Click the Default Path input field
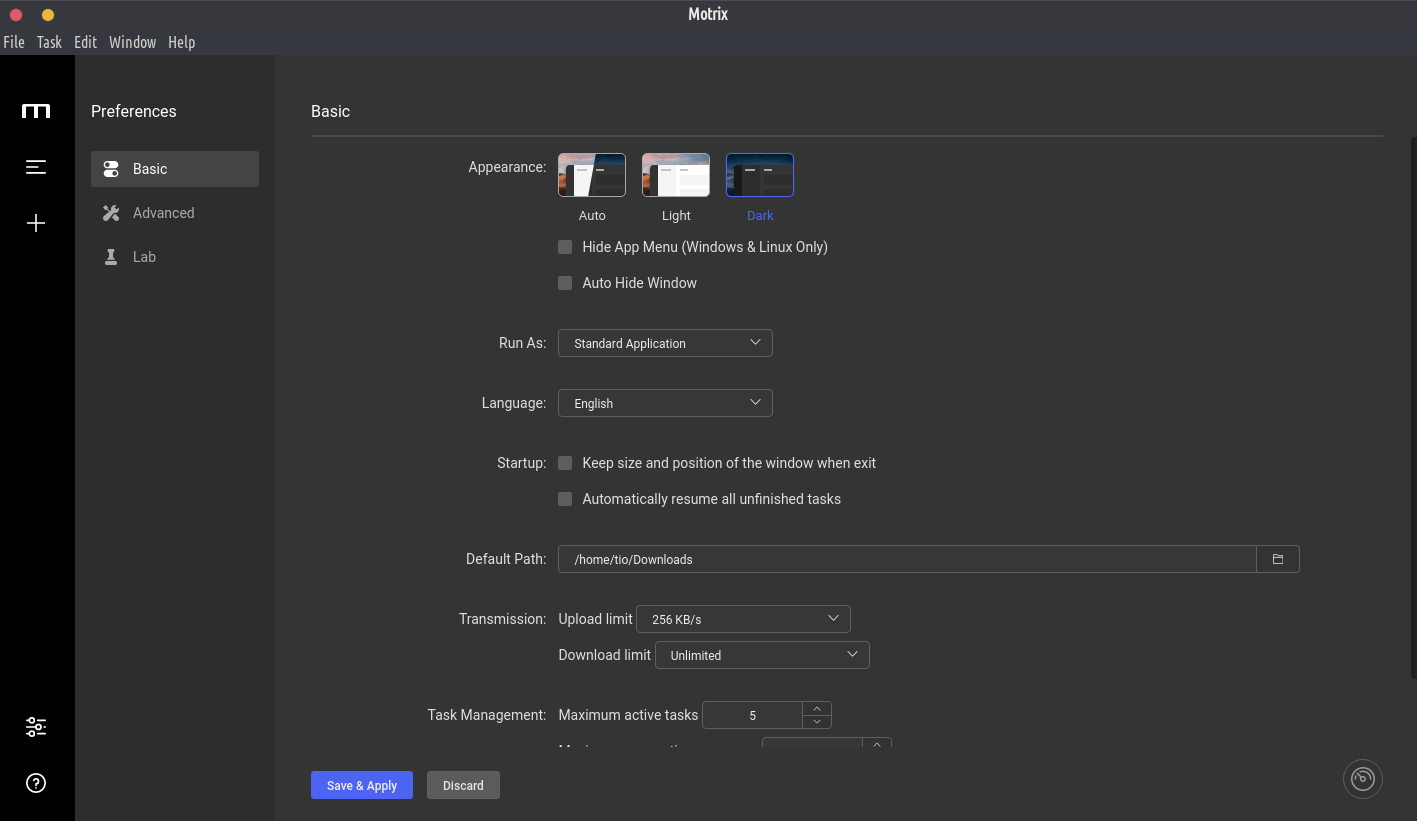Screen dimensions: 1417x821 906,559
